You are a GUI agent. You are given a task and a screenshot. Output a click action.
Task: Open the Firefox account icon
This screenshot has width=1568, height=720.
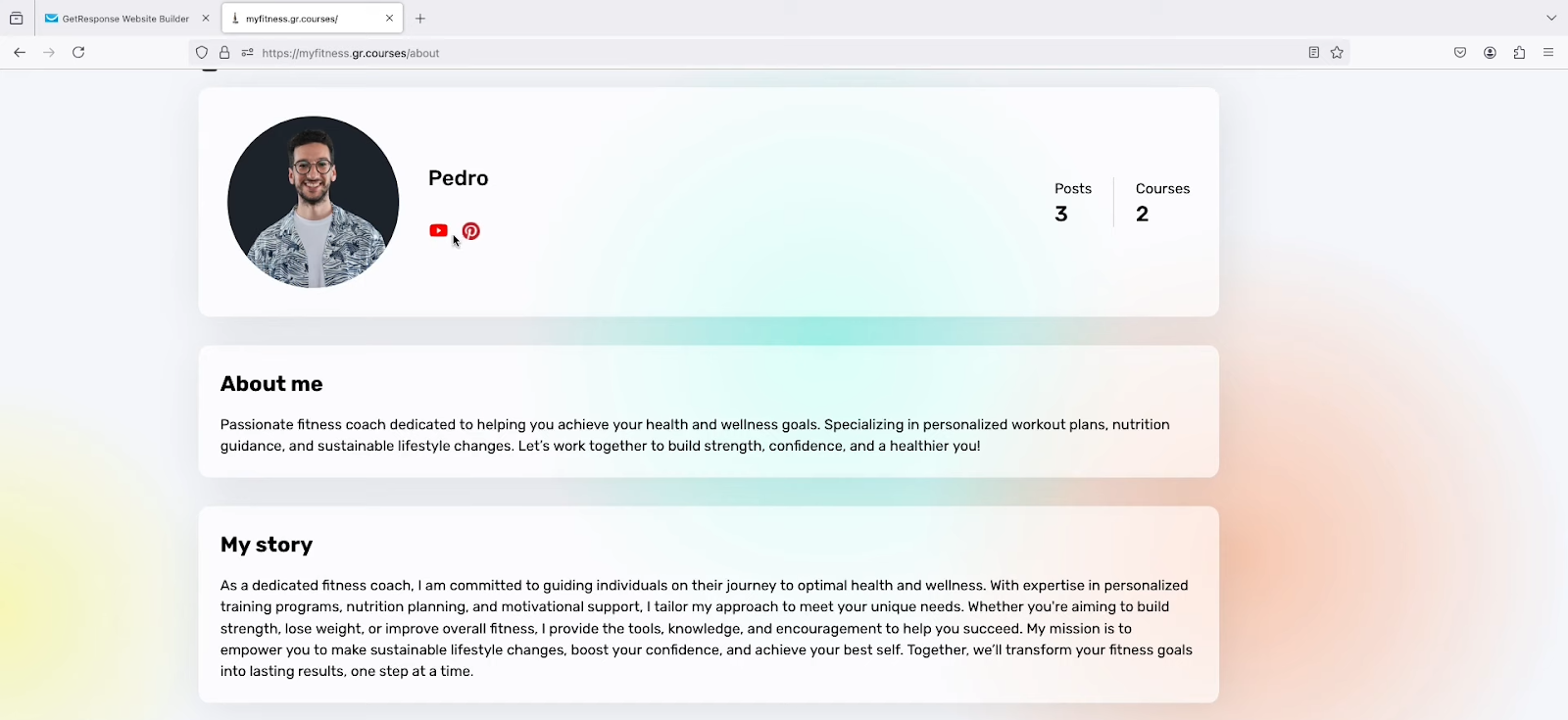1490,53
